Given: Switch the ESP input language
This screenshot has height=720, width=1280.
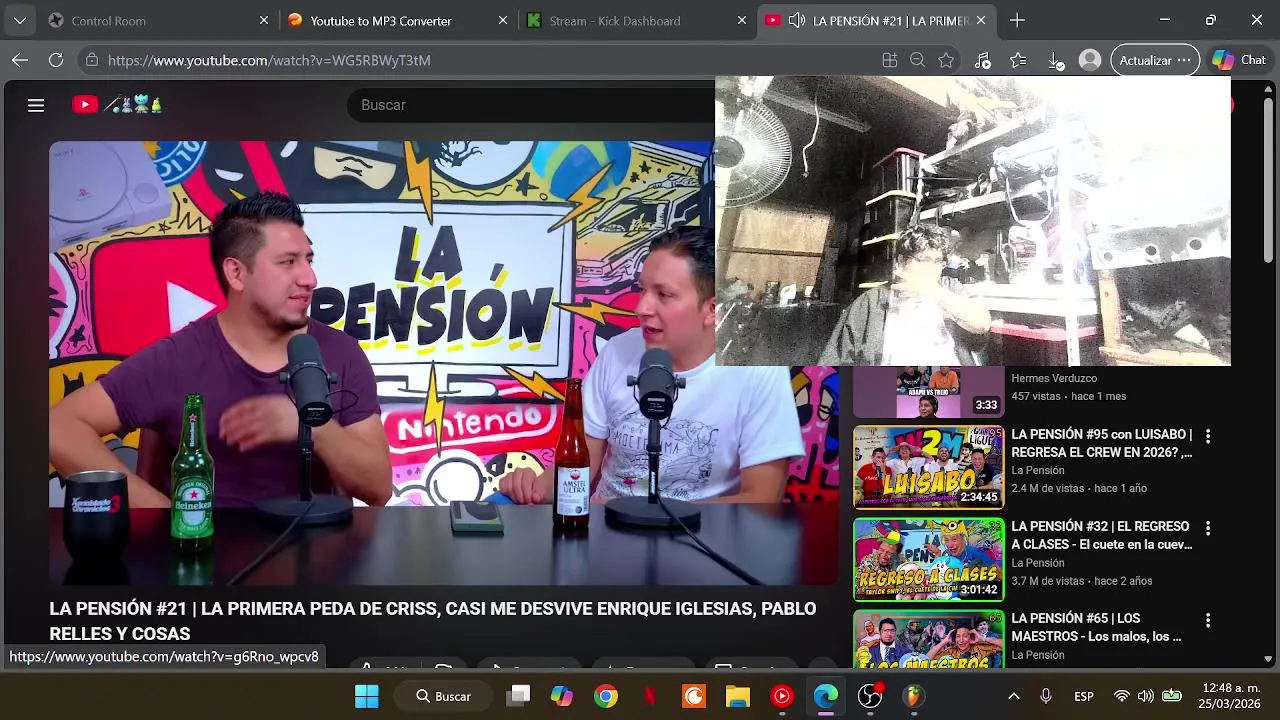Looking at the screenshot, I should point(1084,696).
